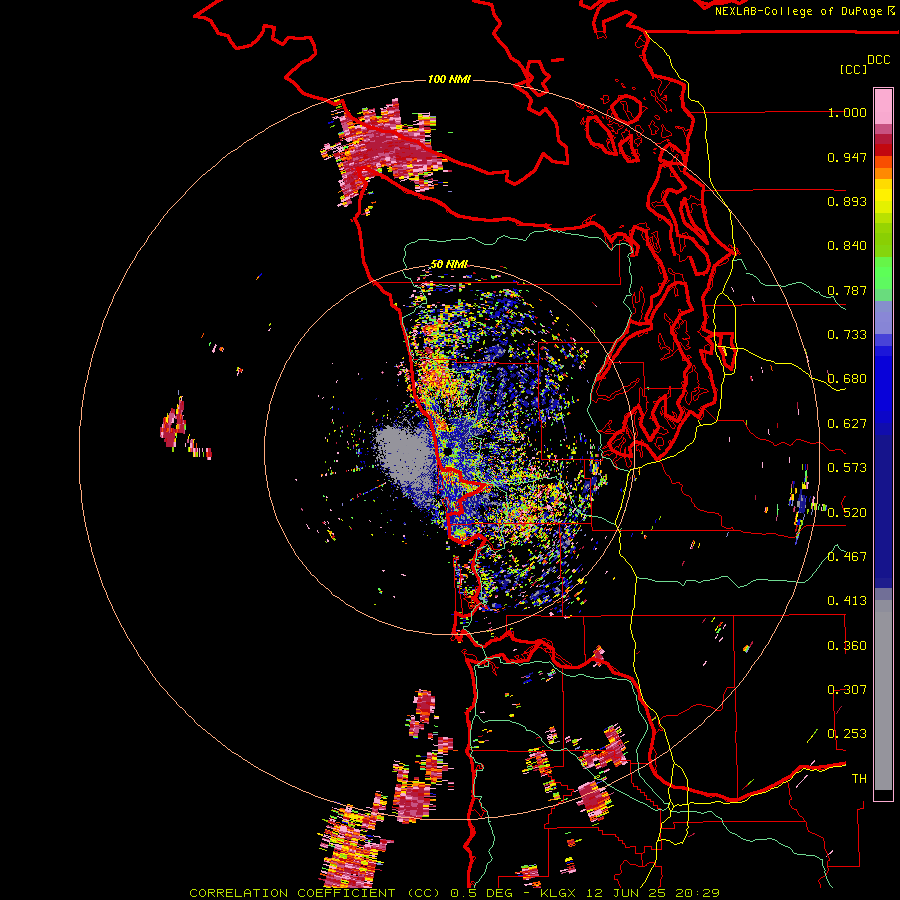Click the 0.733 scale value
Screen dimensions: 900x900
(x=847, y=335)
